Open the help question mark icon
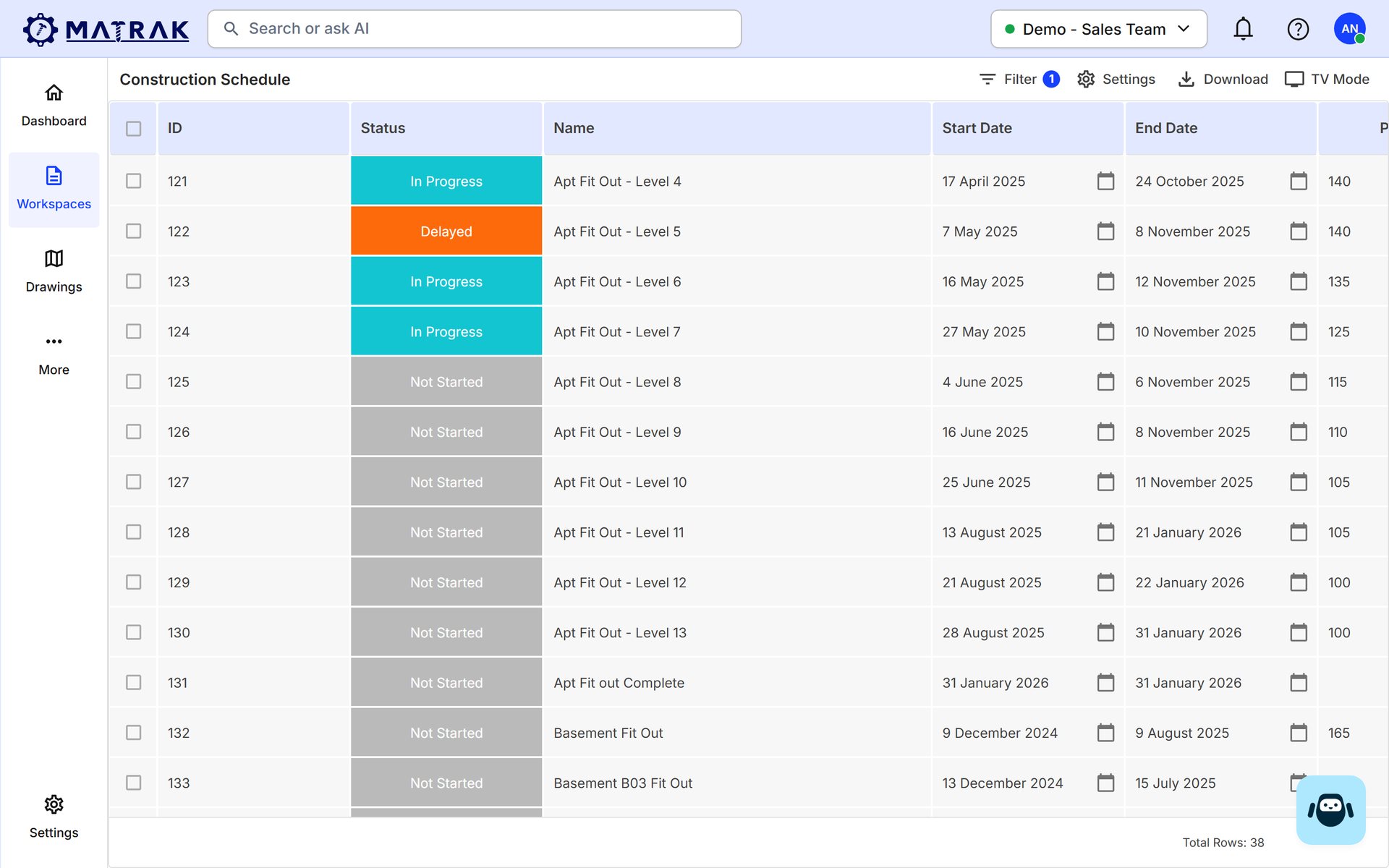Viewport: 1389px width, 868px height. (x=1298, y=29)
